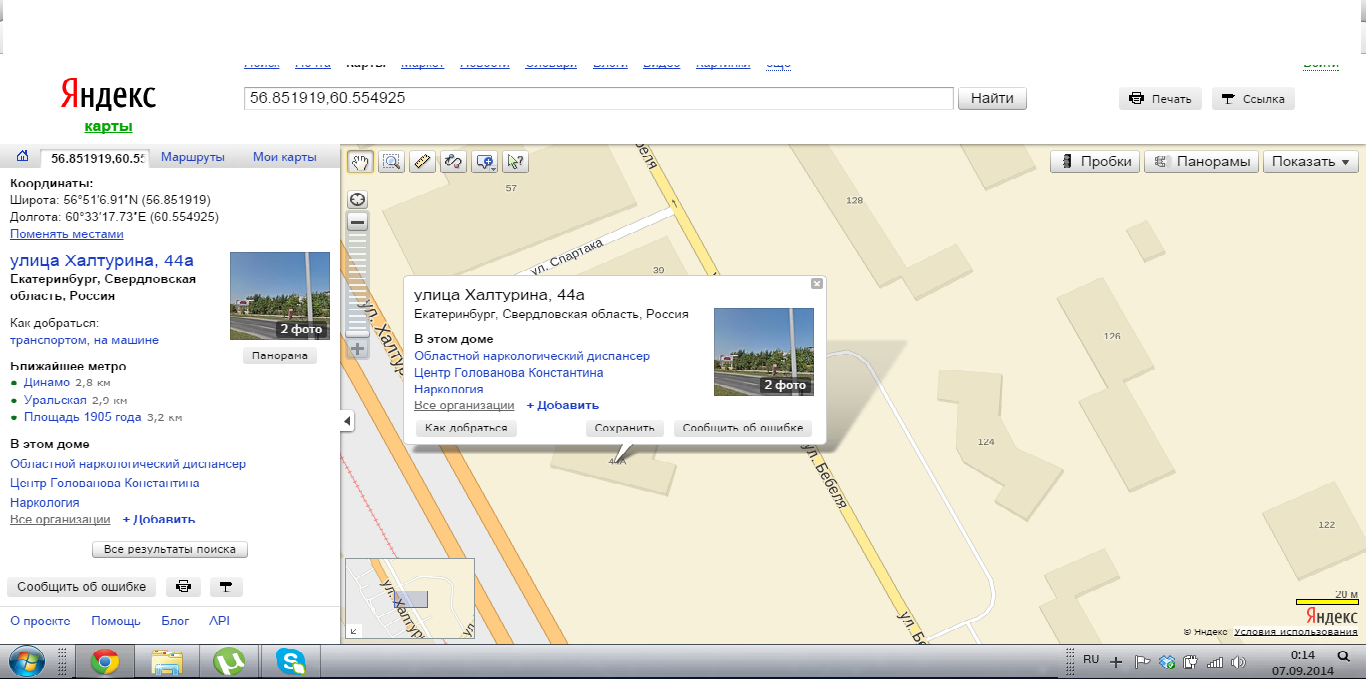The image size is (1366, 679).
Task: Click Все результаты поиска button
Action: coord(170,550)
